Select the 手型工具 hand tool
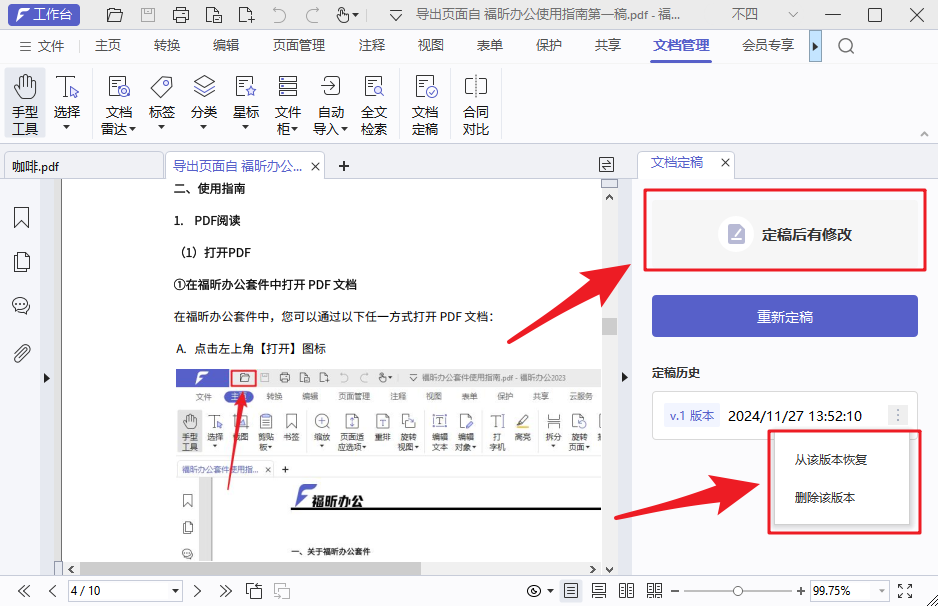The image size is (938, 606). [x=24, y=100]
